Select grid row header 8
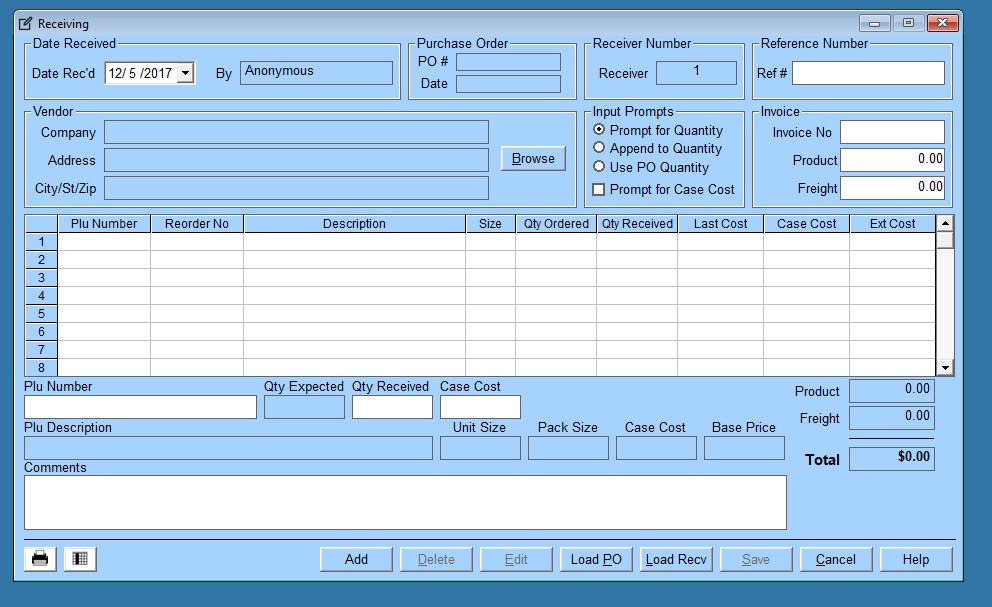 41,367
